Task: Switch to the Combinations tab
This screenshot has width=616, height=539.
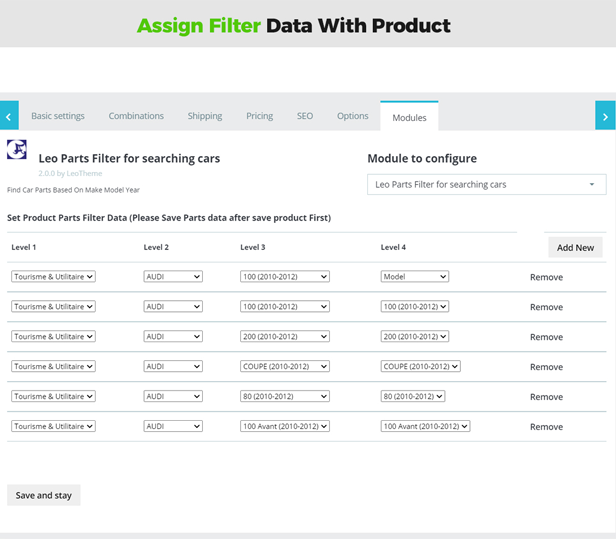Action: tap(136, 116)
